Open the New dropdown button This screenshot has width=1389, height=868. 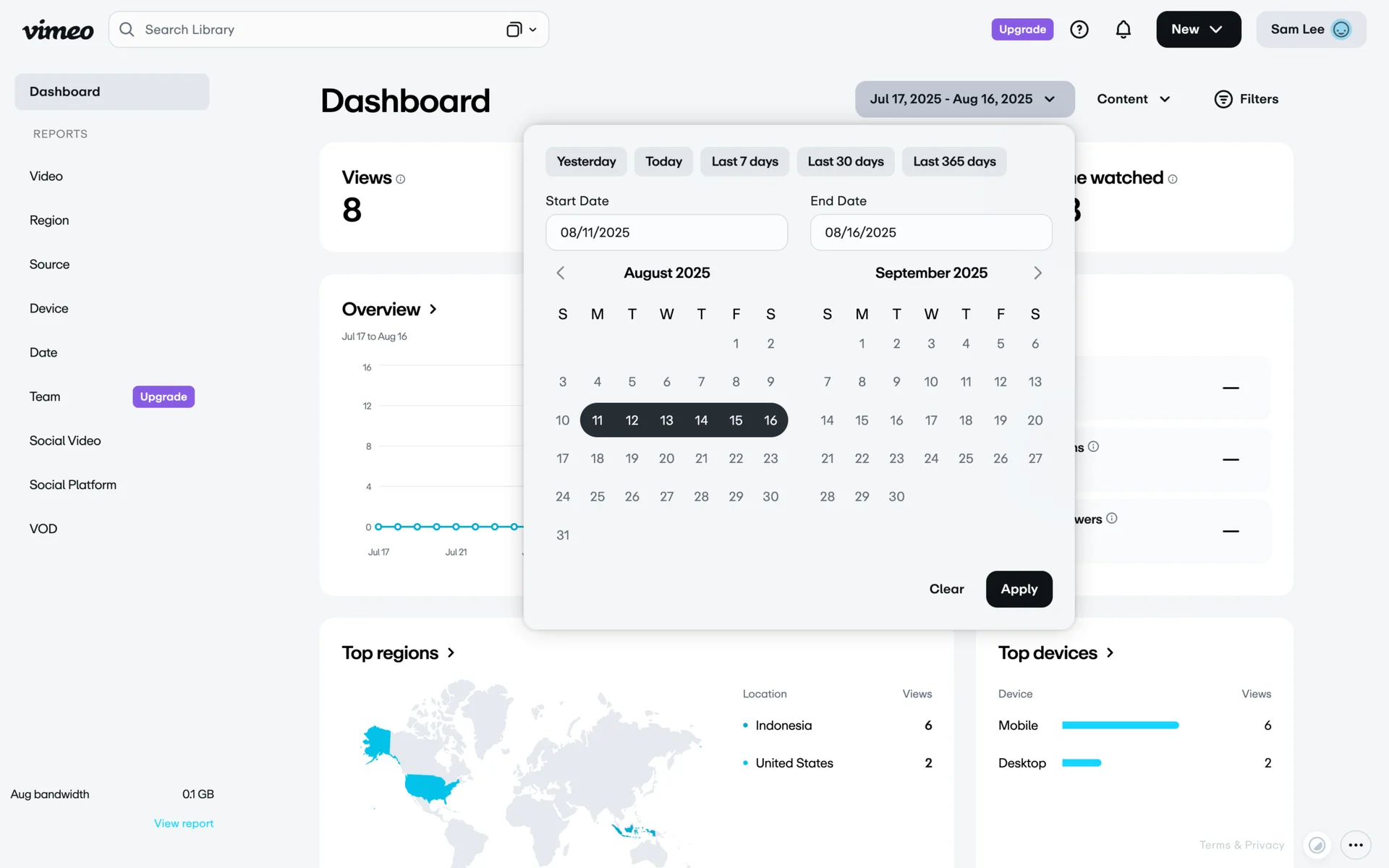click(1198, 30)
